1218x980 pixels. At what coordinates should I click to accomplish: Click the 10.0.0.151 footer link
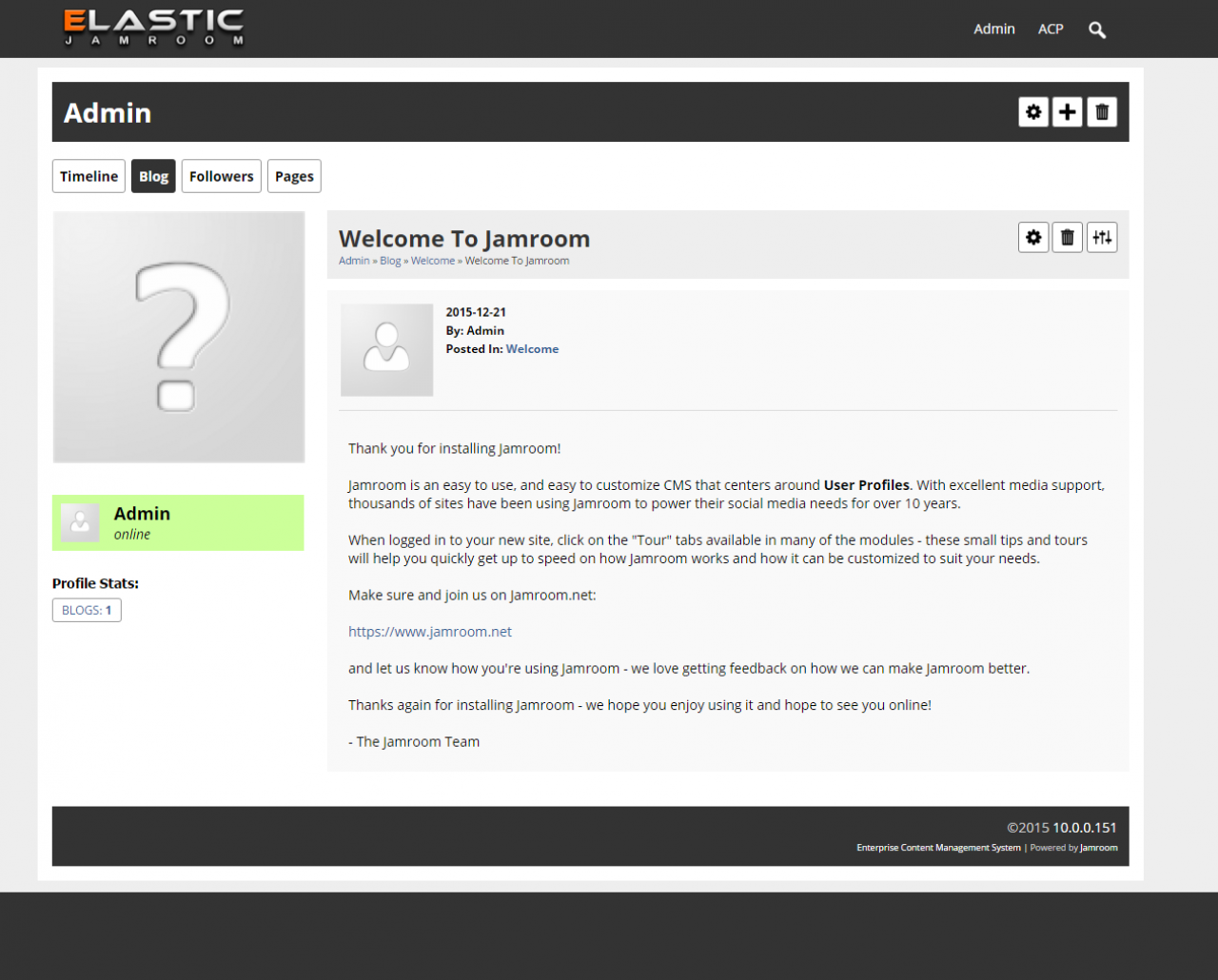(x=1085, y=828)
